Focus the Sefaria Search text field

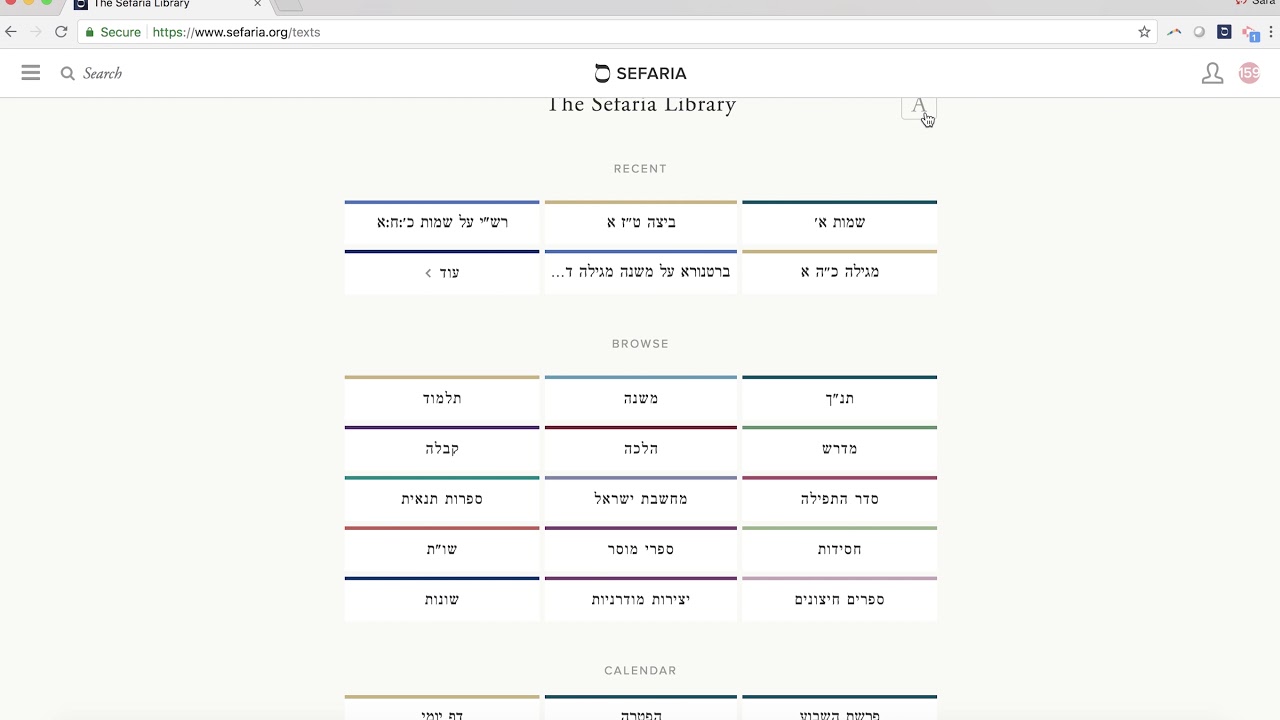tap(102, 73)
